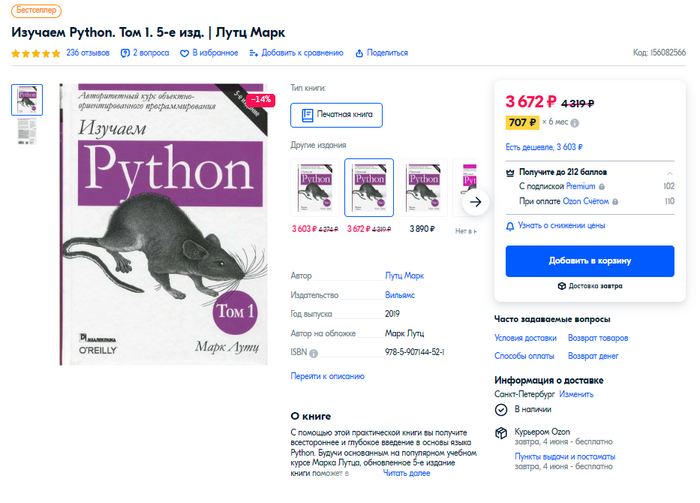
Task: Click the add to comparison scales icon
Action: point(254,53)
